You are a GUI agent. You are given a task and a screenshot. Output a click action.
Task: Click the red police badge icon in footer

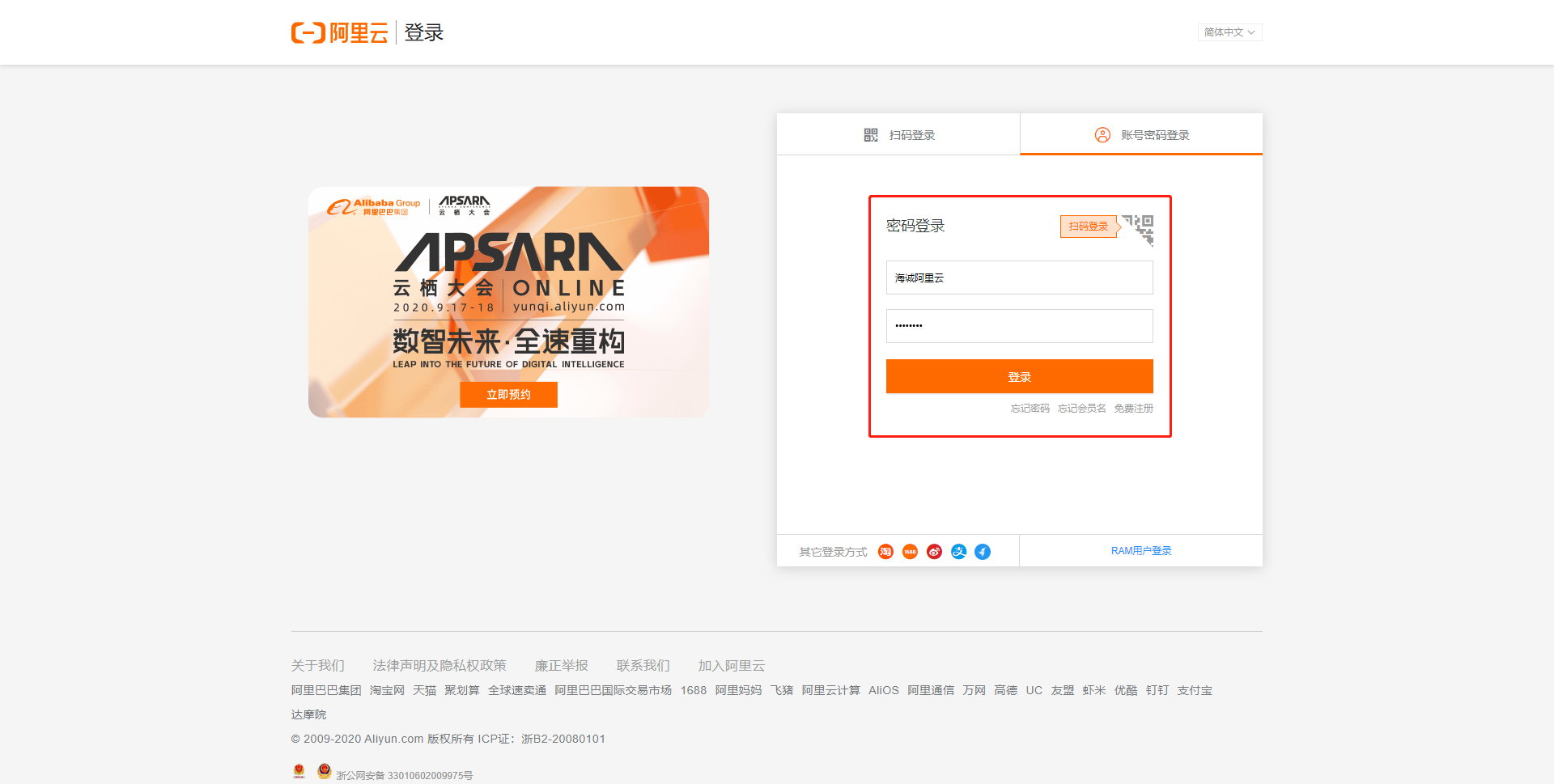(299, 771)
